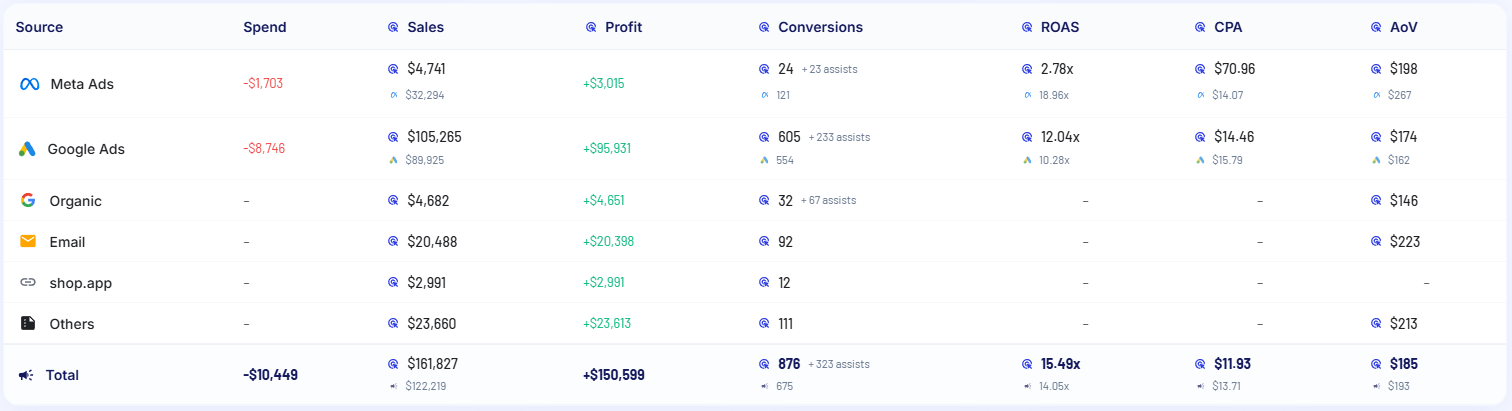This screenshot has width=1512, height=411.
Task: Sort by the Profit column header
Action: click(623, 27)
